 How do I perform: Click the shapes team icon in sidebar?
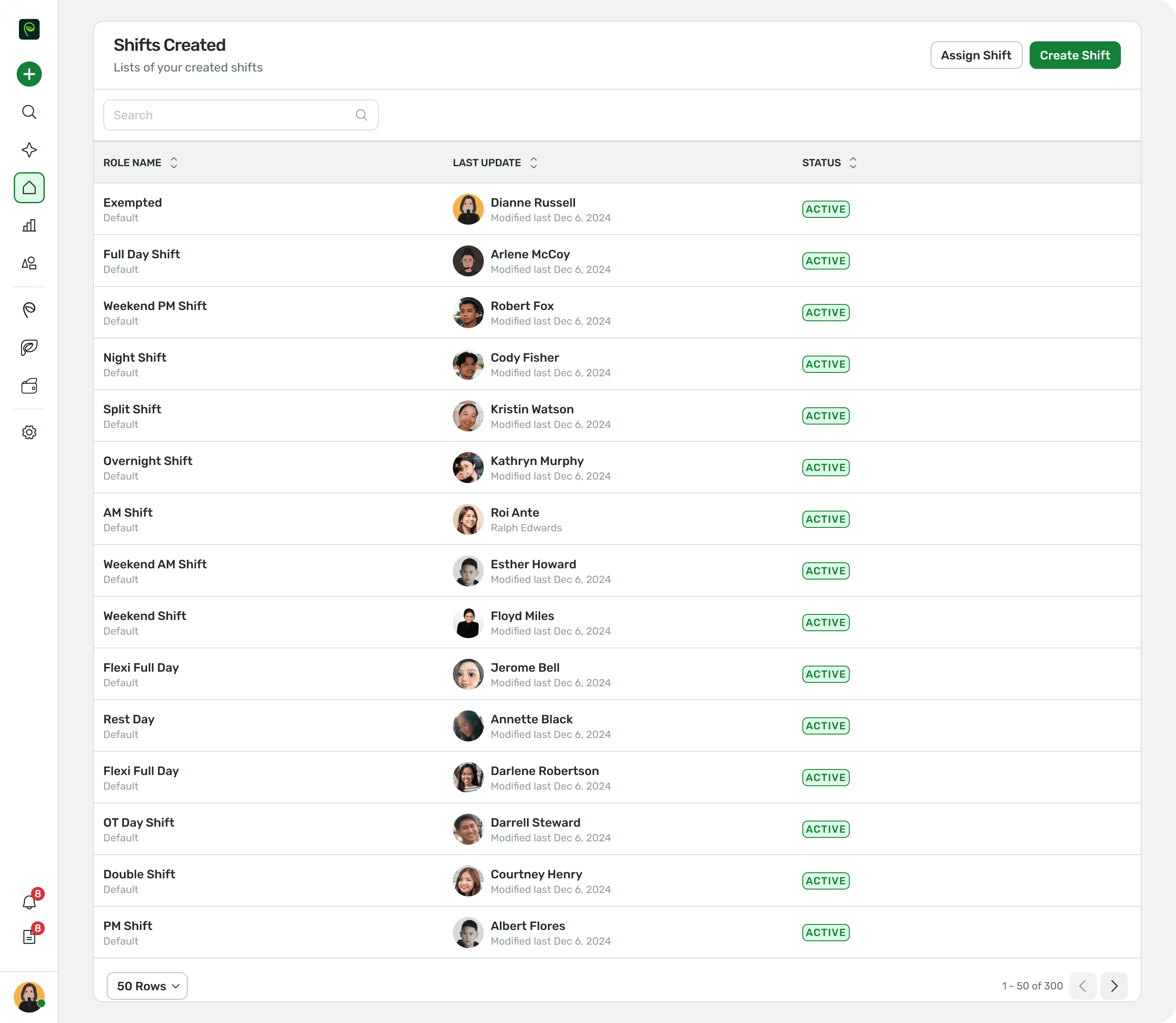[29, 263]
